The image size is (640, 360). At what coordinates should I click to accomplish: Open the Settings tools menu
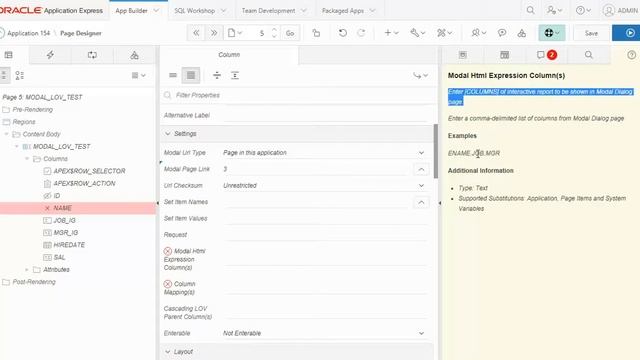pos(444,33)
